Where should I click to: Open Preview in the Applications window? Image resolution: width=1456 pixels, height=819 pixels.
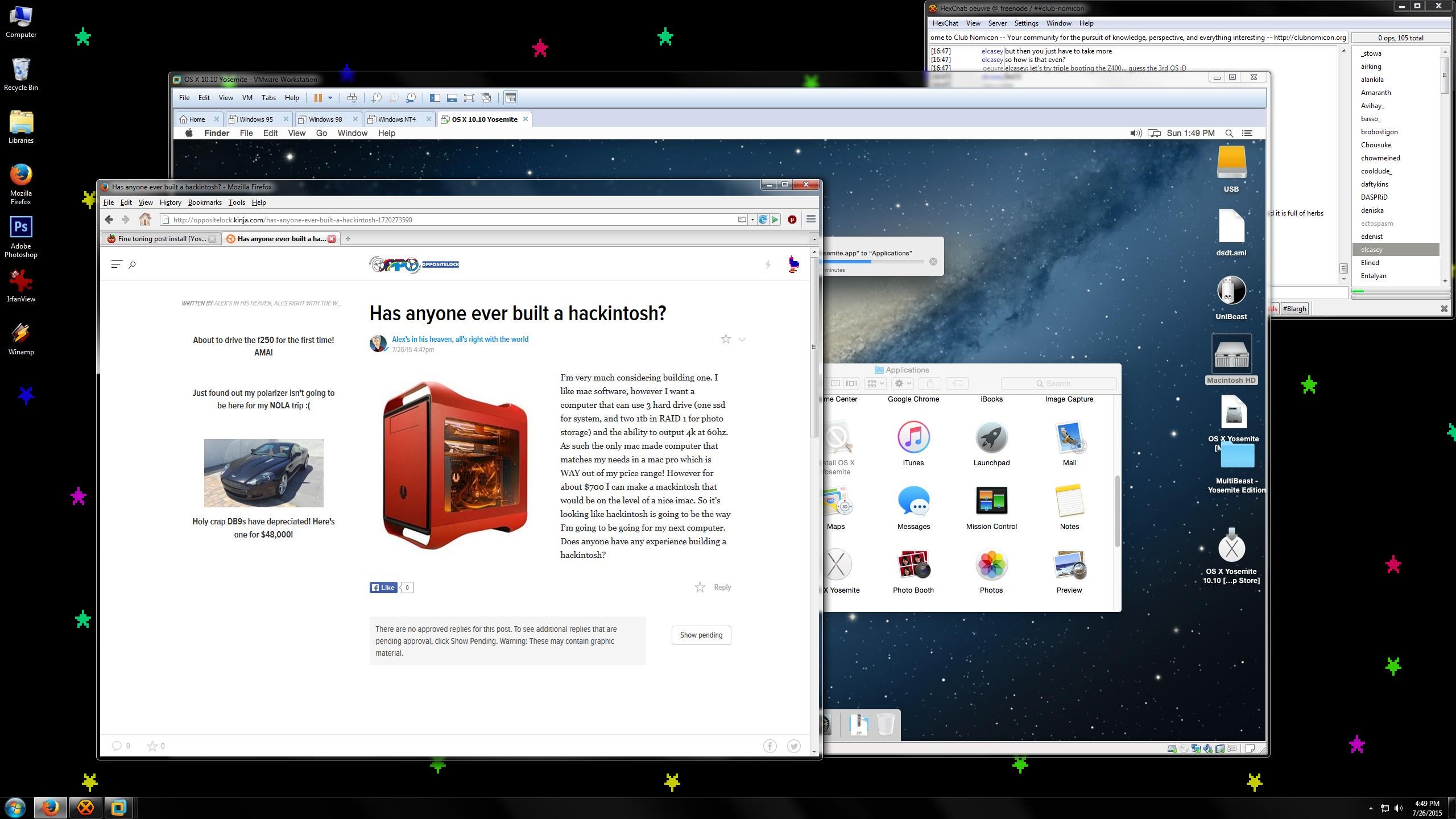(x=1069, y=571)
